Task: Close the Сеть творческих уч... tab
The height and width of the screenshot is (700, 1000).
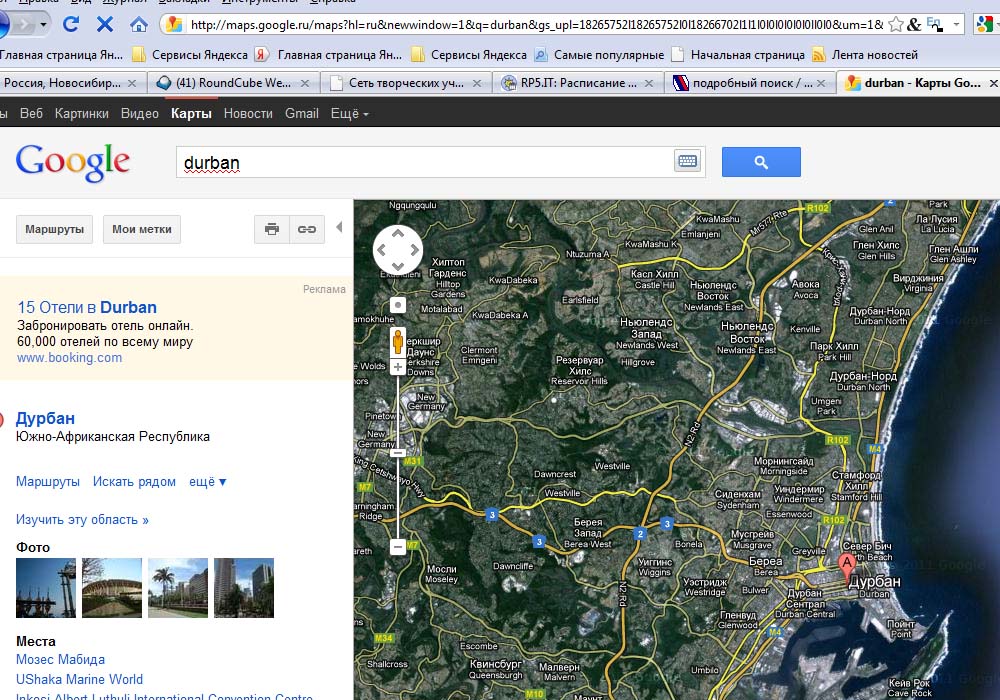Action: (476, 83)
